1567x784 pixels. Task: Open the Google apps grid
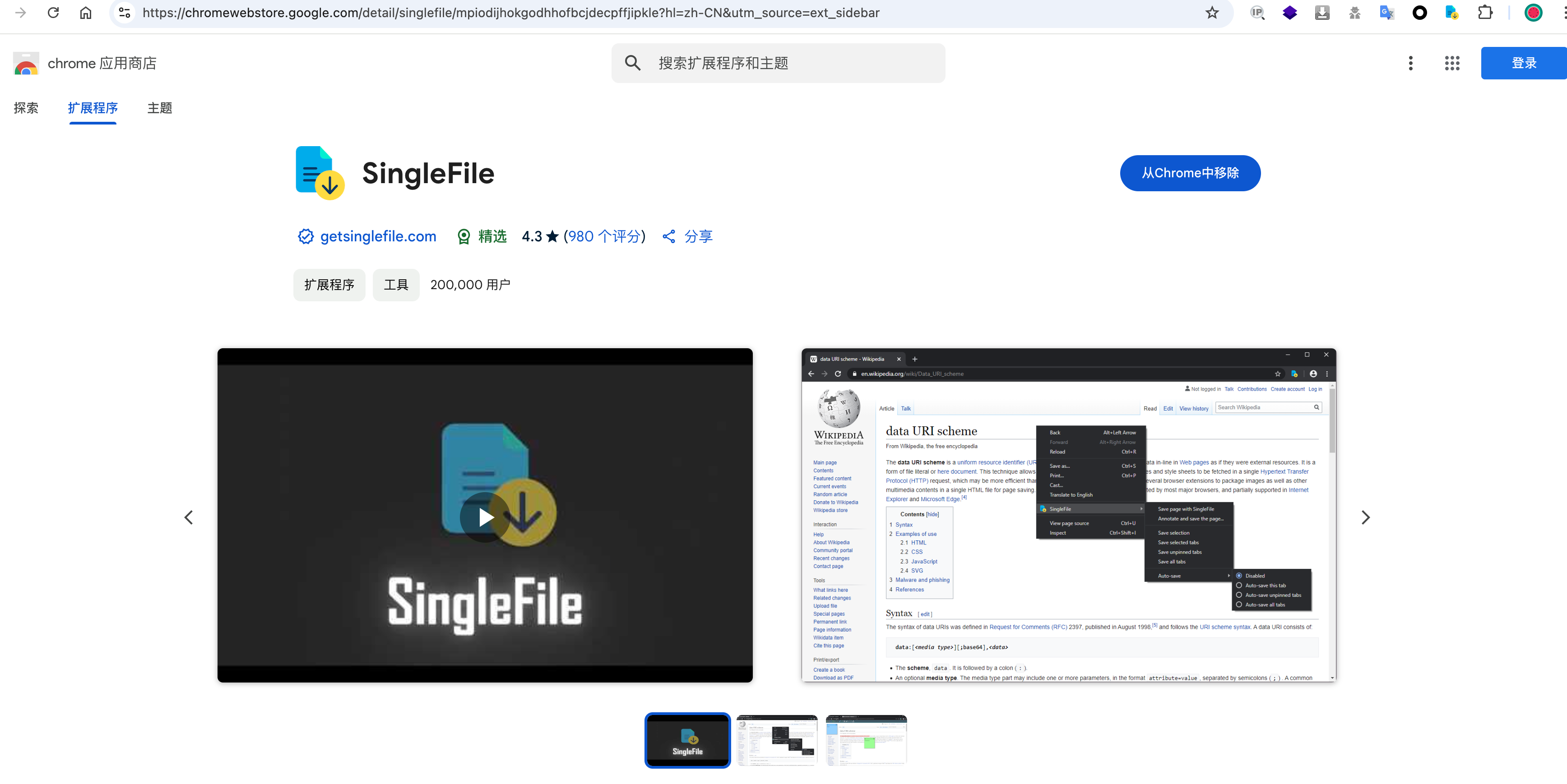[1452, 63]
